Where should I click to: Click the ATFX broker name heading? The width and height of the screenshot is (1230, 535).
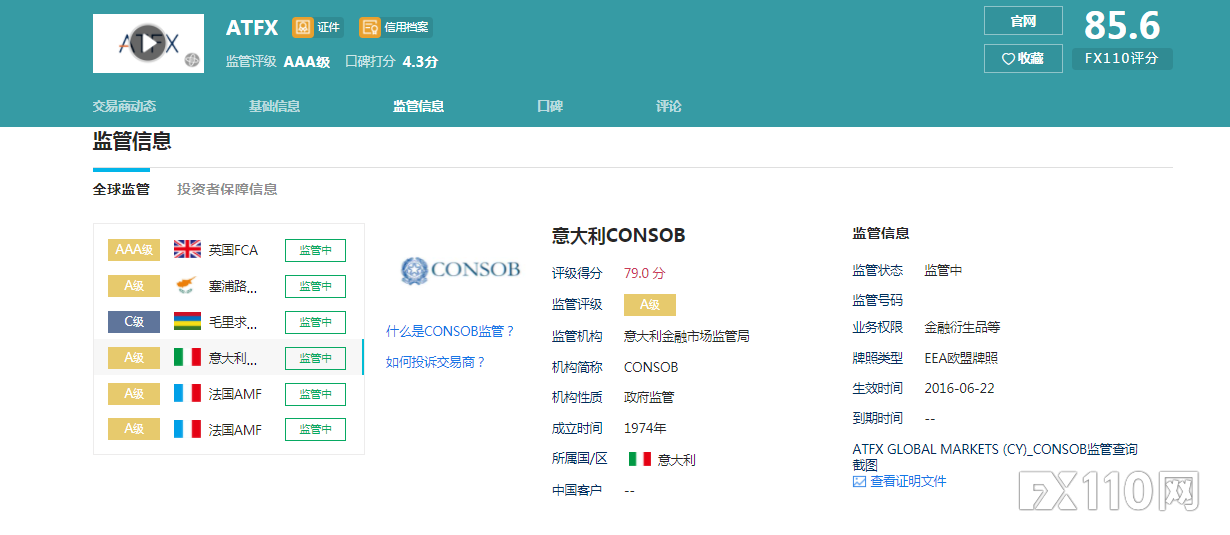(252, 28)
